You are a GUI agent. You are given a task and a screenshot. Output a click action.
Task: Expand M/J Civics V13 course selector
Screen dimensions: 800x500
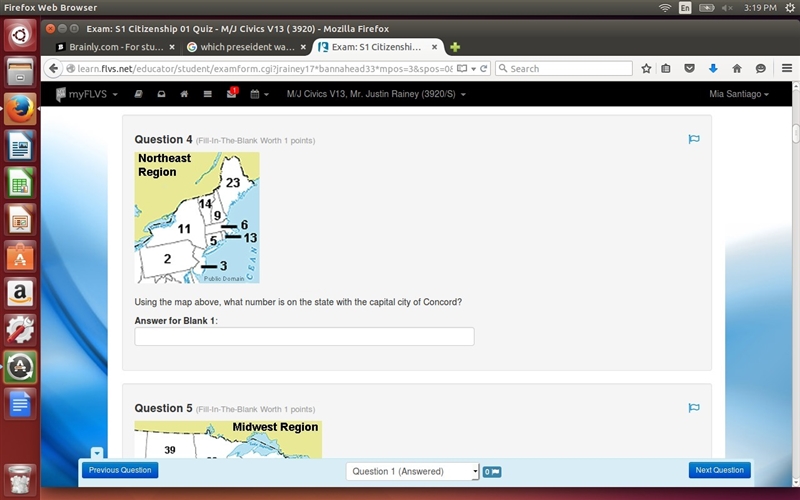click(376, 94)
